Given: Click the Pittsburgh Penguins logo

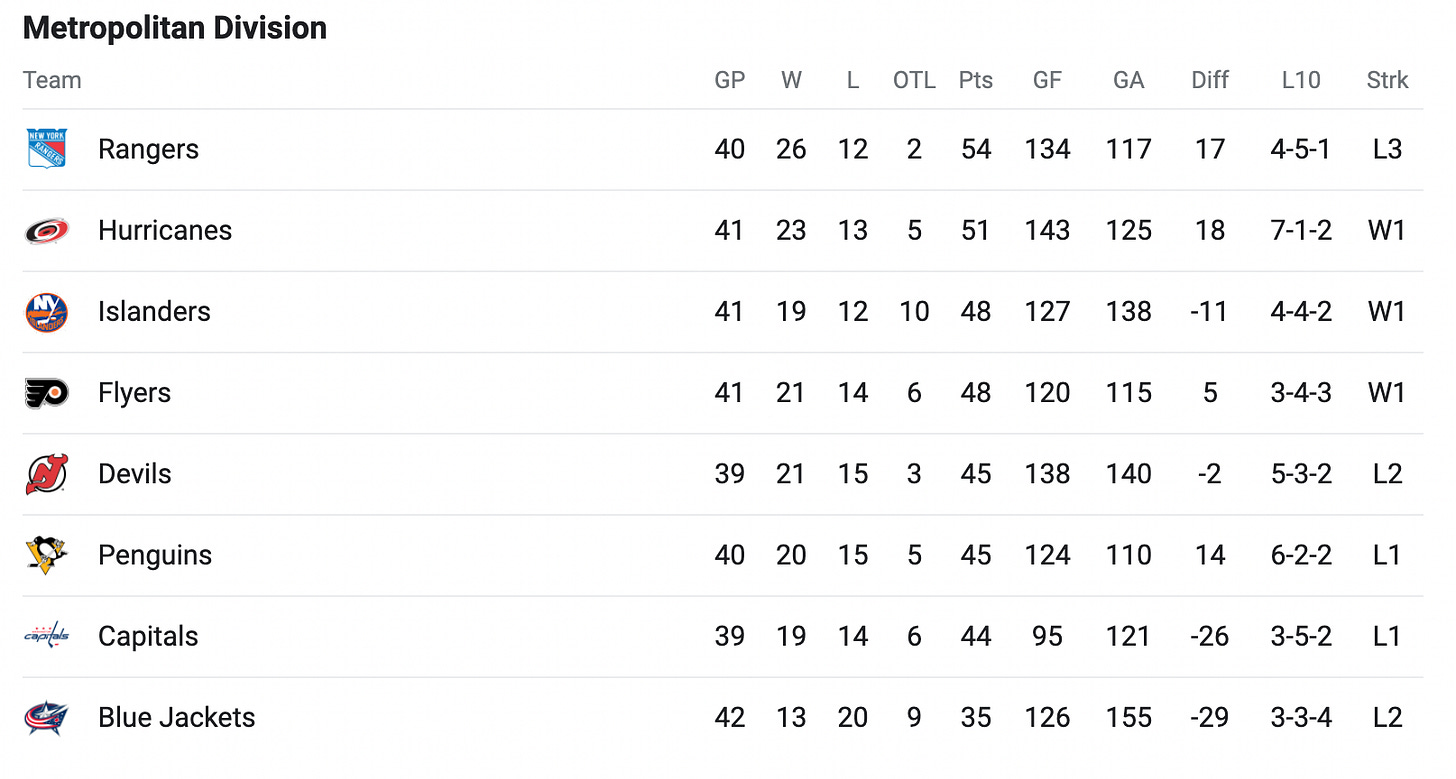Looking at the screenshot, I should [46, 555].
